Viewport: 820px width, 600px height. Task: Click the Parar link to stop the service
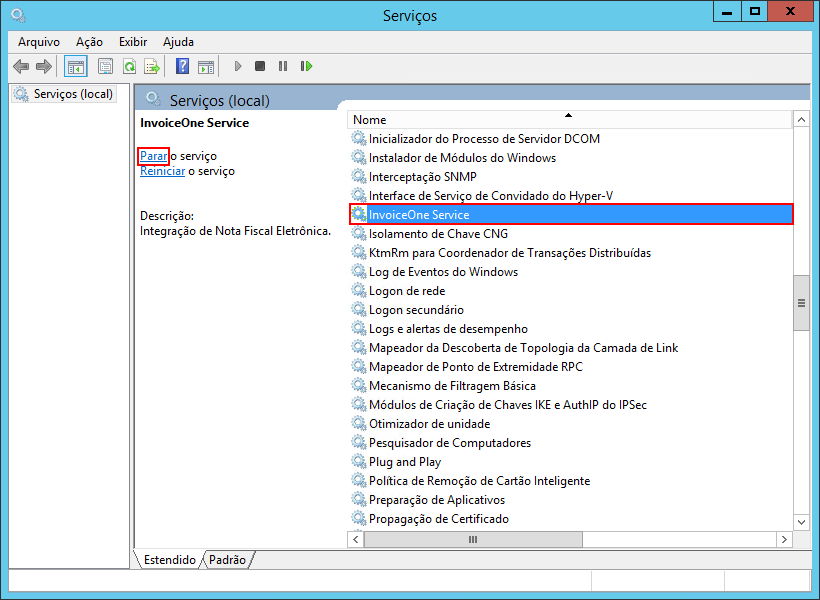click(x=154, y=156)
